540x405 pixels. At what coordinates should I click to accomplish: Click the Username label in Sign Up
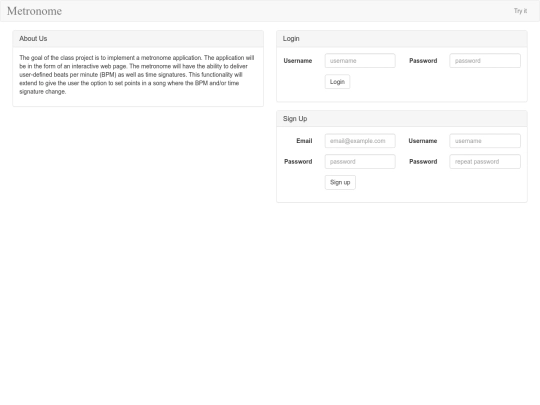[423, 141]
